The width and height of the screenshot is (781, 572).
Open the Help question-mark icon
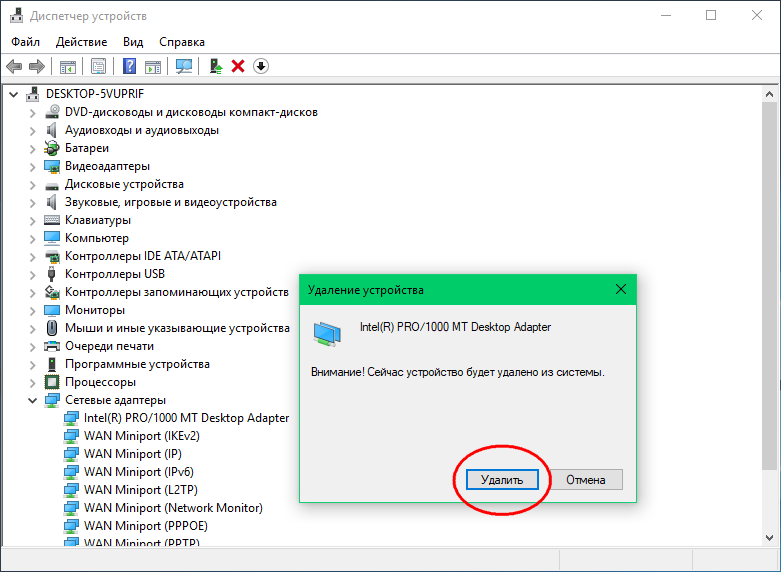click(130, 66)
